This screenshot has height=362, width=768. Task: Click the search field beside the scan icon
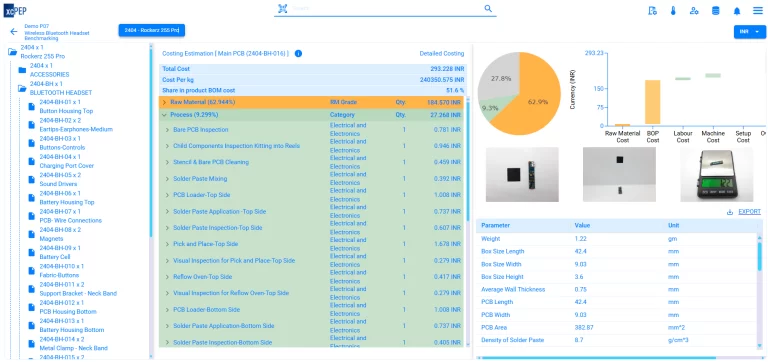click(386, 8)
